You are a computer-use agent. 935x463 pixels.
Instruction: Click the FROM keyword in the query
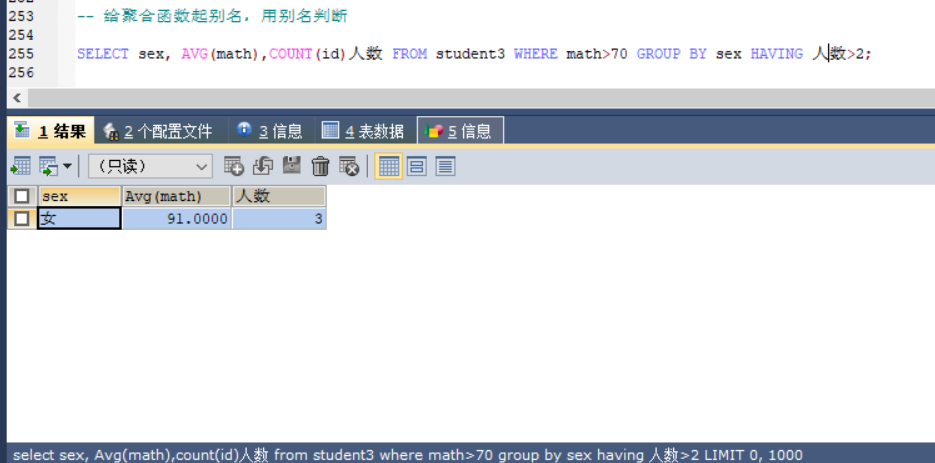coord(410,54)
